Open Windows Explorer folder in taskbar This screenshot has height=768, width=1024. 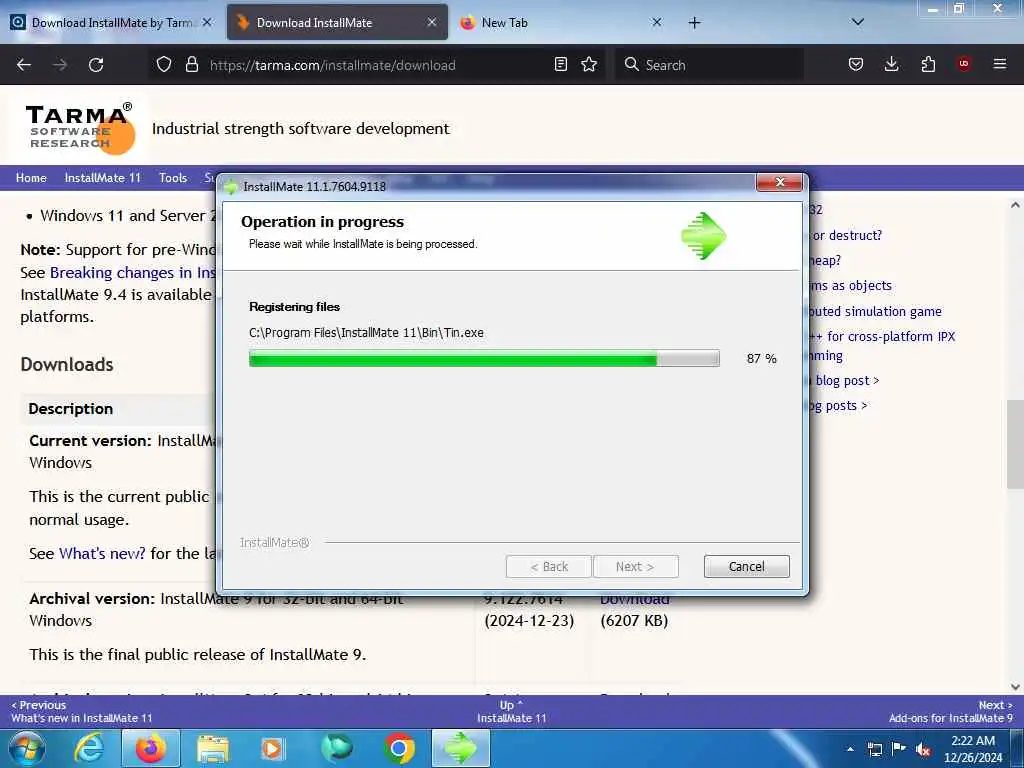pos(213,749)
